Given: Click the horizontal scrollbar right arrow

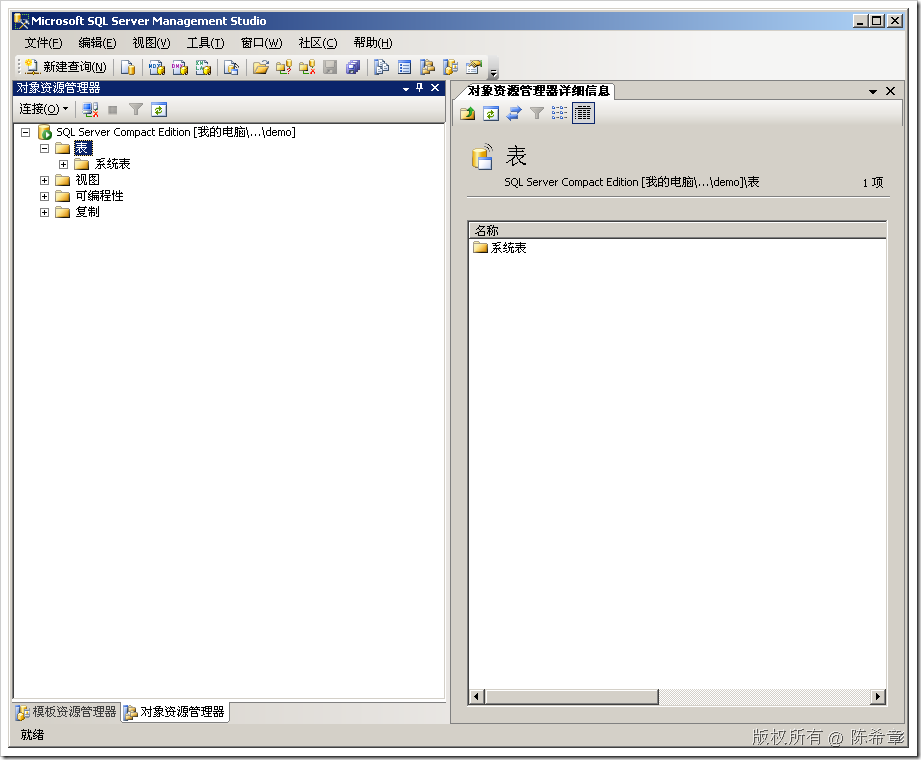Looking at the screenshot, I should point(878,697).
